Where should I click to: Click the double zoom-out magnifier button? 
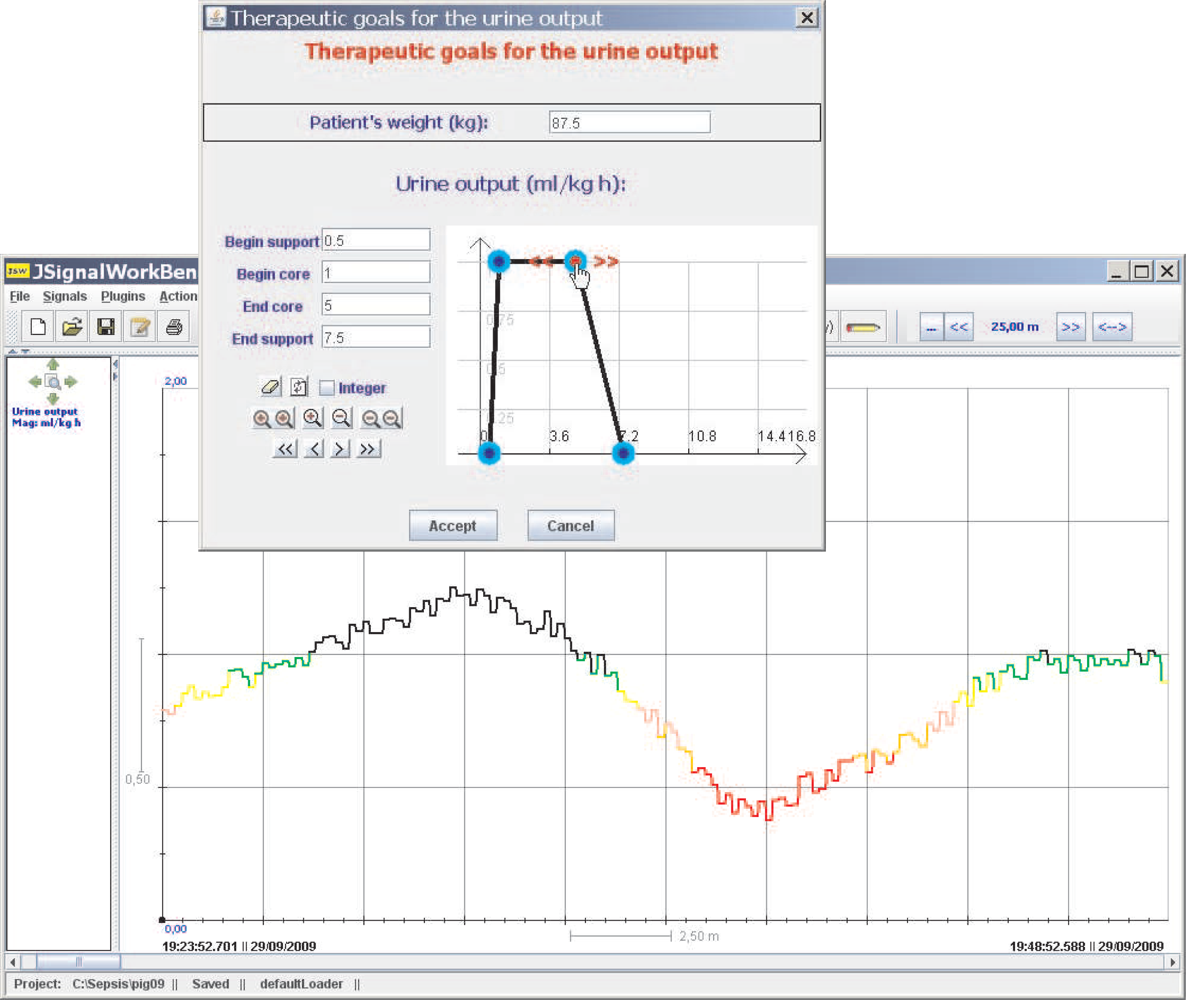click(x=381, y=418)
